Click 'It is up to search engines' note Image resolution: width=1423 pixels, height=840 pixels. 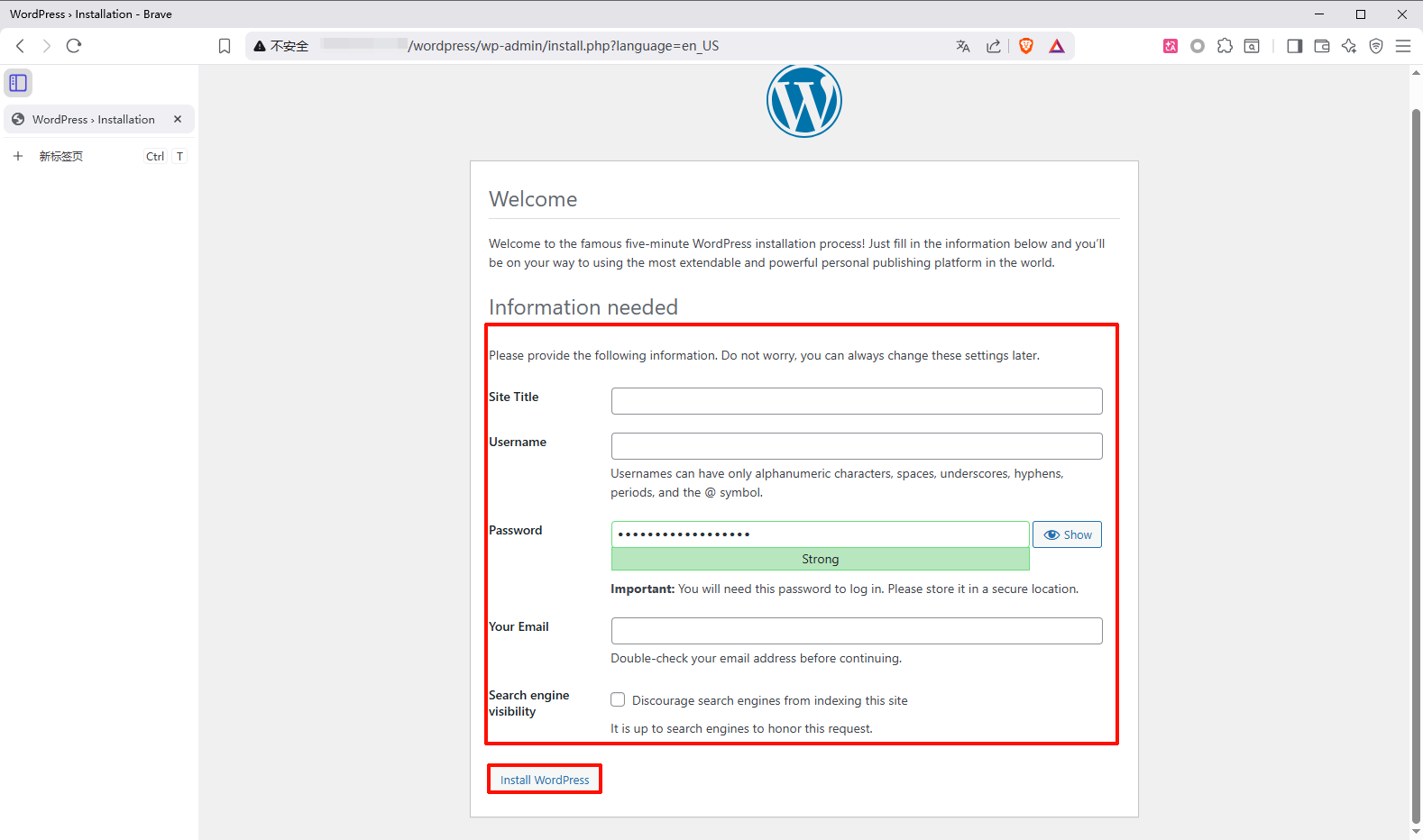click(x=741, y=728)
